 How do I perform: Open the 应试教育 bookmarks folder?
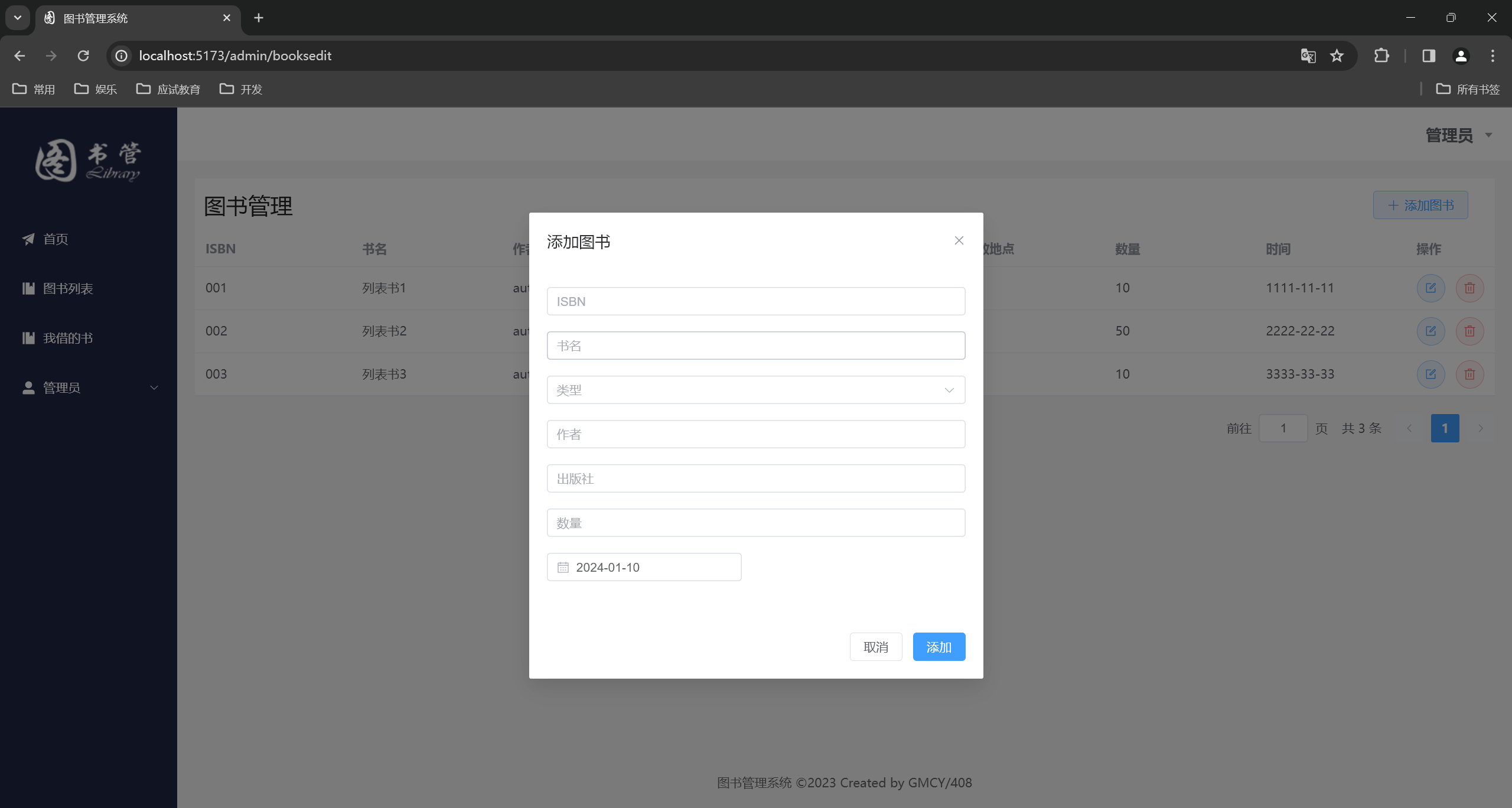pyautogui.click(x=168, y=89)
